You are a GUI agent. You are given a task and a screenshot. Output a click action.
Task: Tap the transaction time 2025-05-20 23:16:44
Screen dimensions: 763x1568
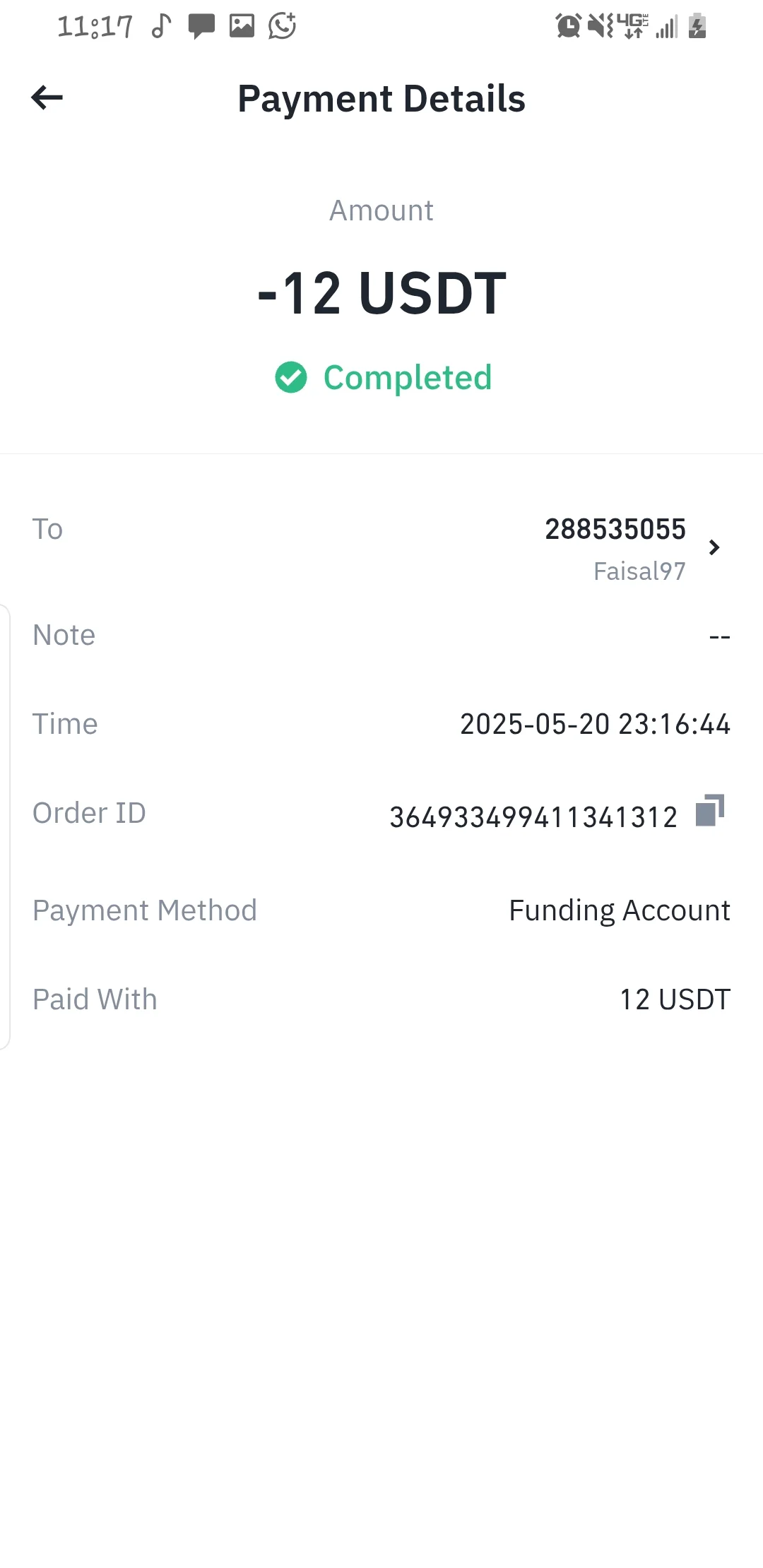[595, 724]
